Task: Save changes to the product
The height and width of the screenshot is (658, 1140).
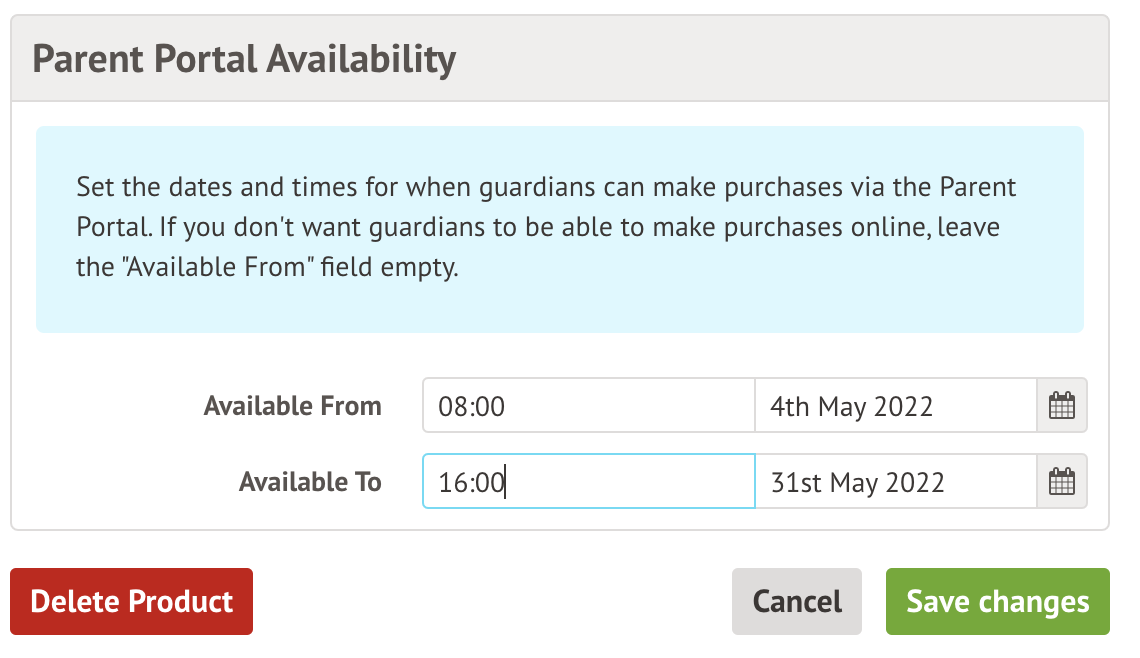Action: [x=997, y=602]
